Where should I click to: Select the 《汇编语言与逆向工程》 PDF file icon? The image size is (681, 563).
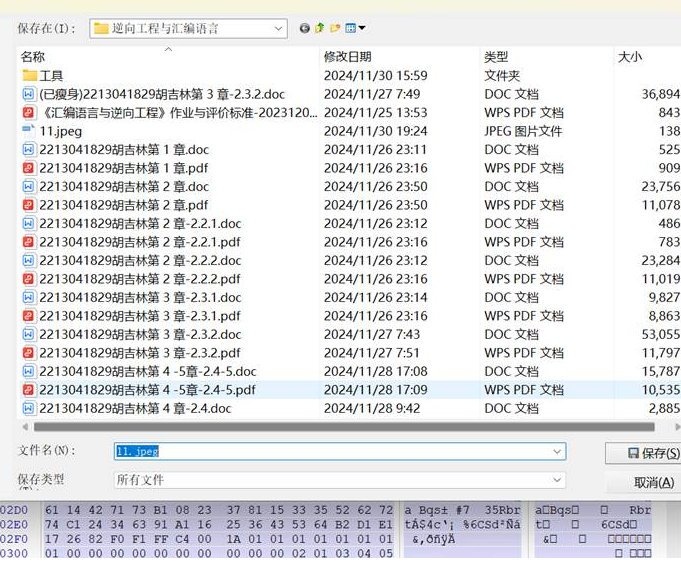28,113
